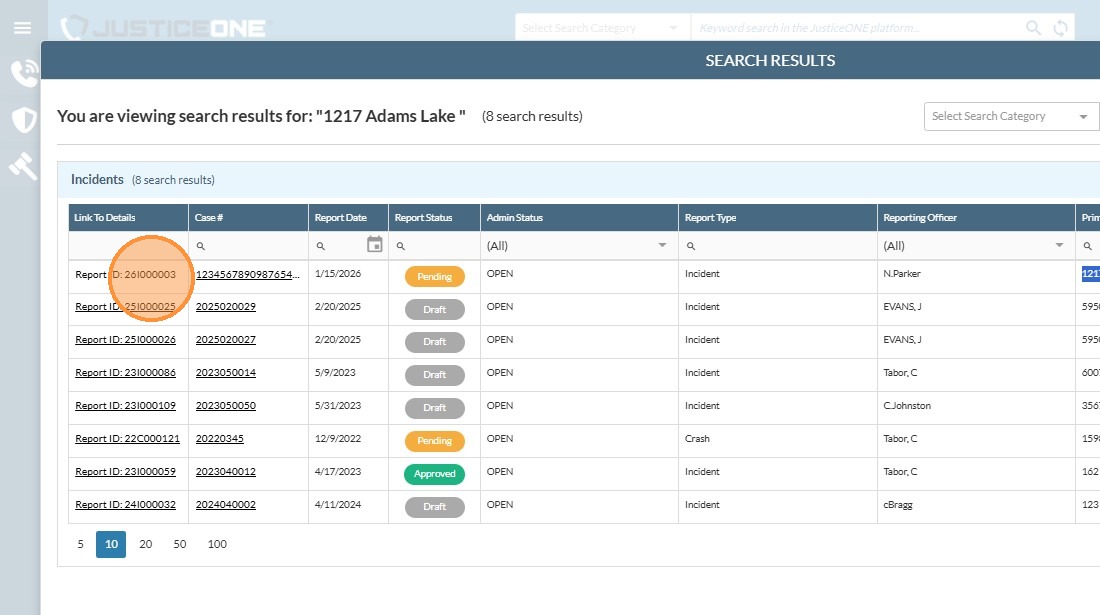Set page size to 20
This screenshot has height=615, width=1100.
pyautogui.click(x=146, y=544)
